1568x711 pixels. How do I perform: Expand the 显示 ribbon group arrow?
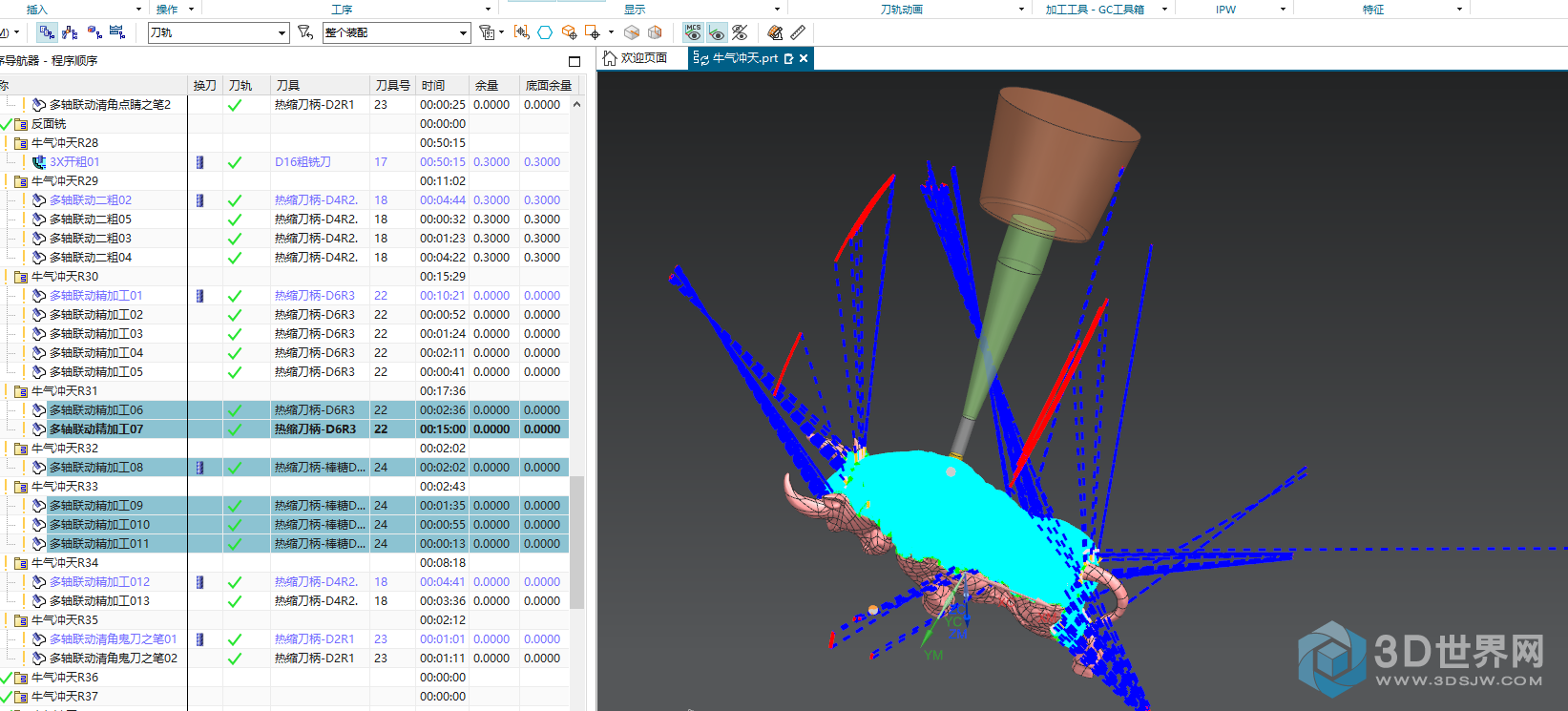(x=777, y=9)
